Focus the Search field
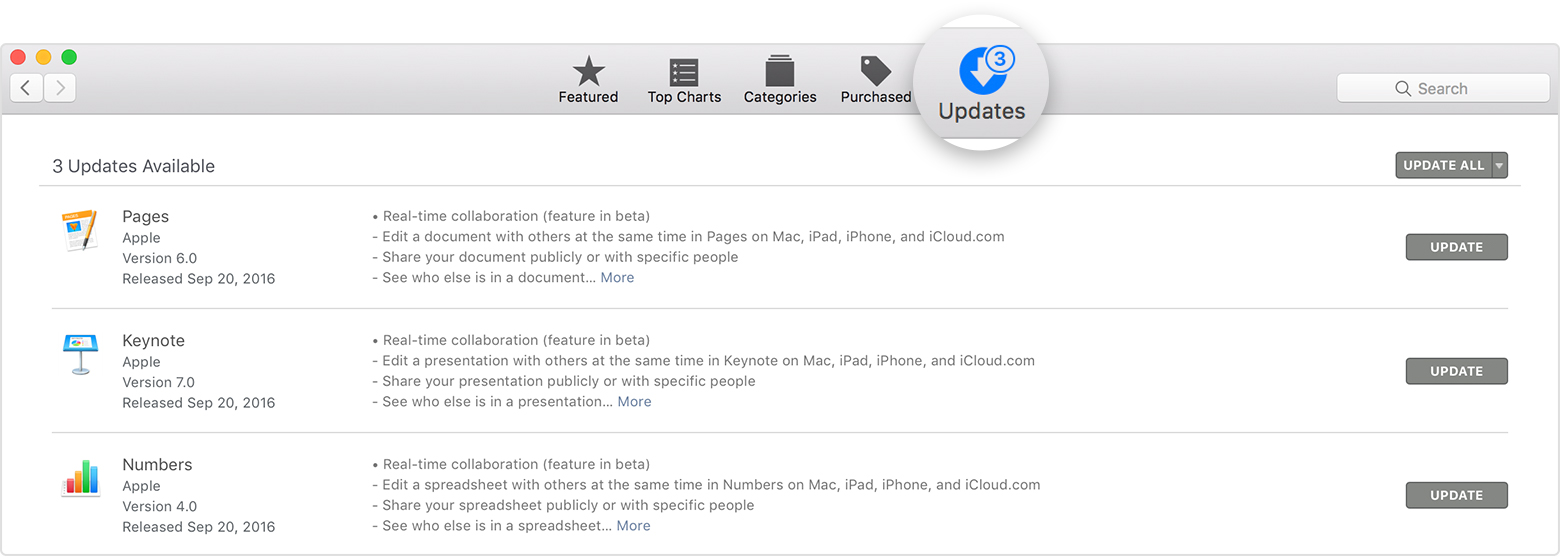 [x=1443, y=88]
